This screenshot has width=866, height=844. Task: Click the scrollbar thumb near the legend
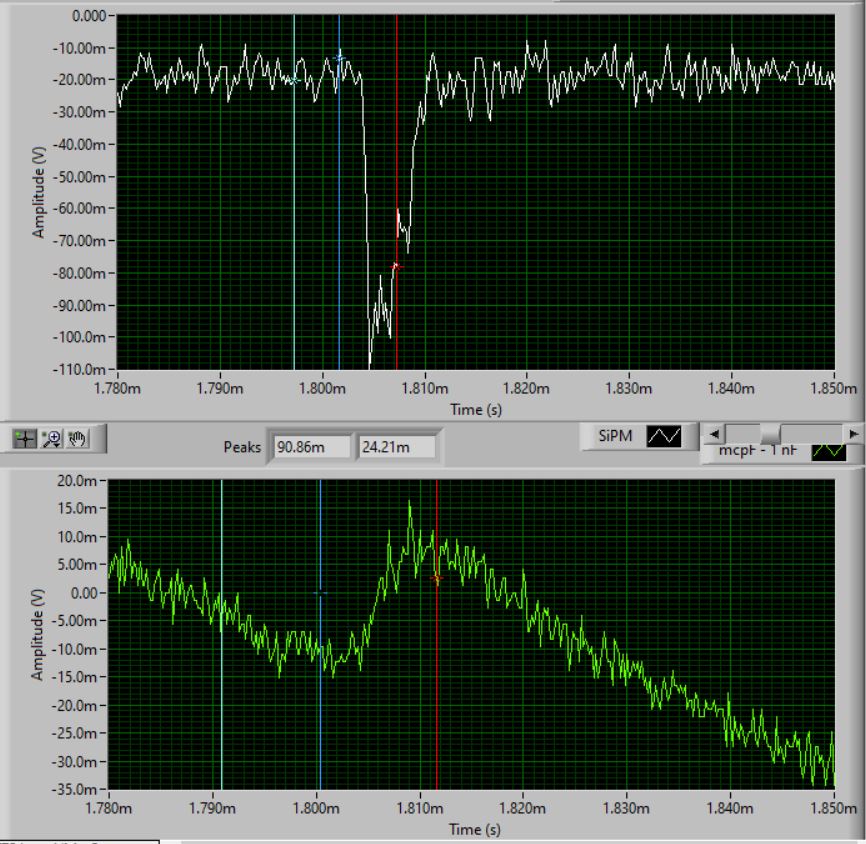pos(770,434)
